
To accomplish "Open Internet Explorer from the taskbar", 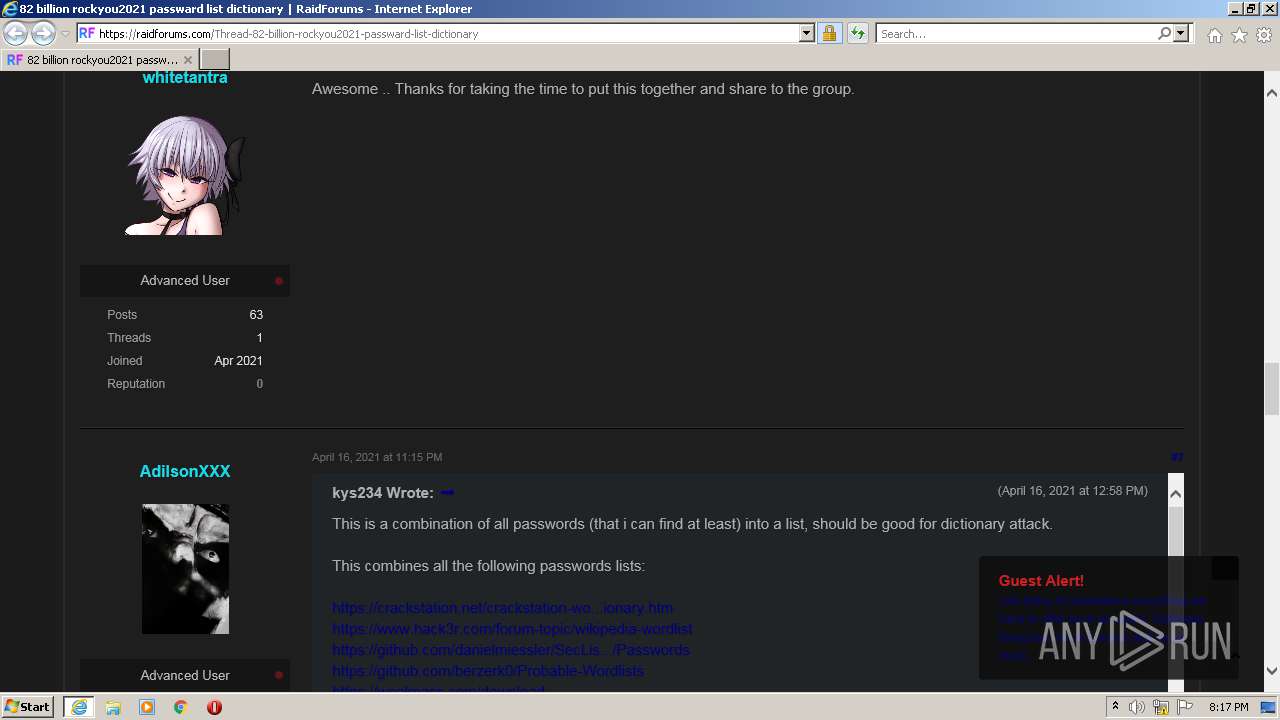I will (78, 707).
